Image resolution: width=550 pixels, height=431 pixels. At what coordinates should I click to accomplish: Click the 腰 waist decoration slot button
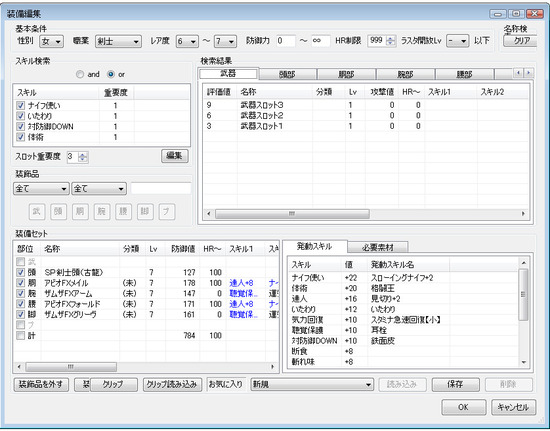[x=123, y=211]
